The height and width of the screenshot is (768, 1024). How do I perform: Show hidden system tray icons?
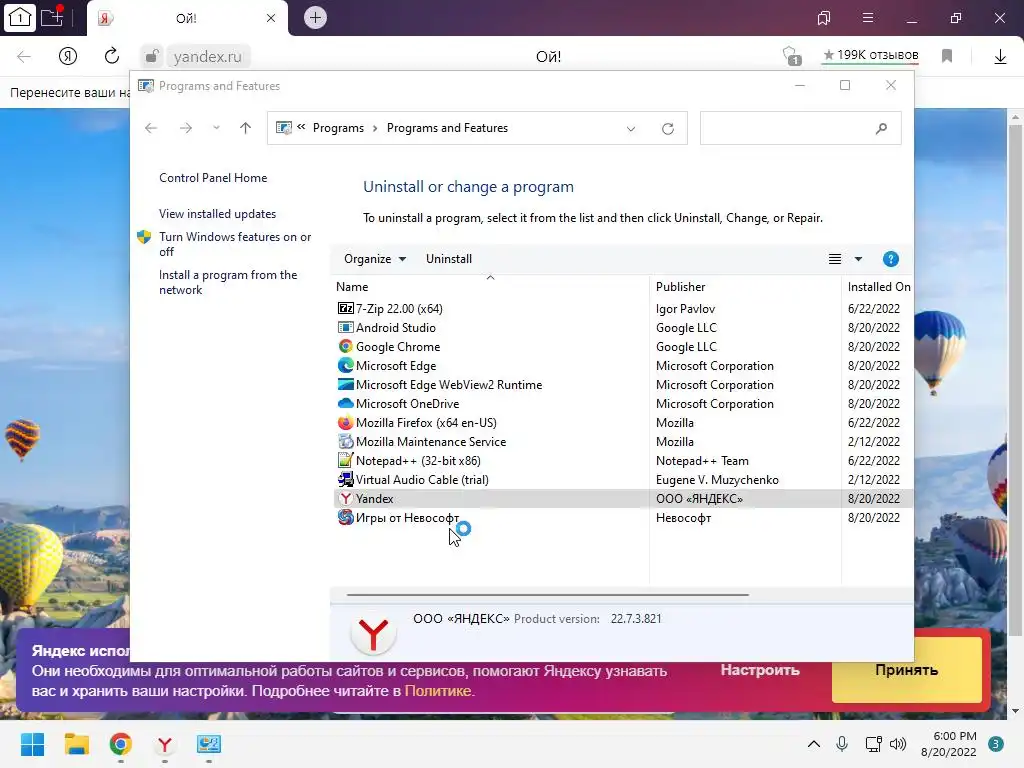814,744
